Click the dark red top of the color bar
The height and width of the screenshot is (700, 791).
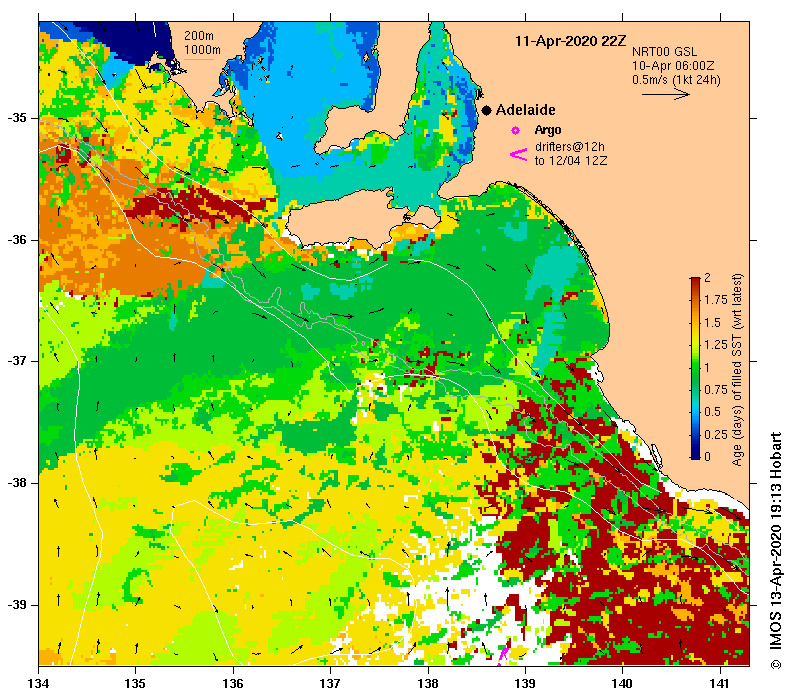pyautogui.click(x=695, y=280)
